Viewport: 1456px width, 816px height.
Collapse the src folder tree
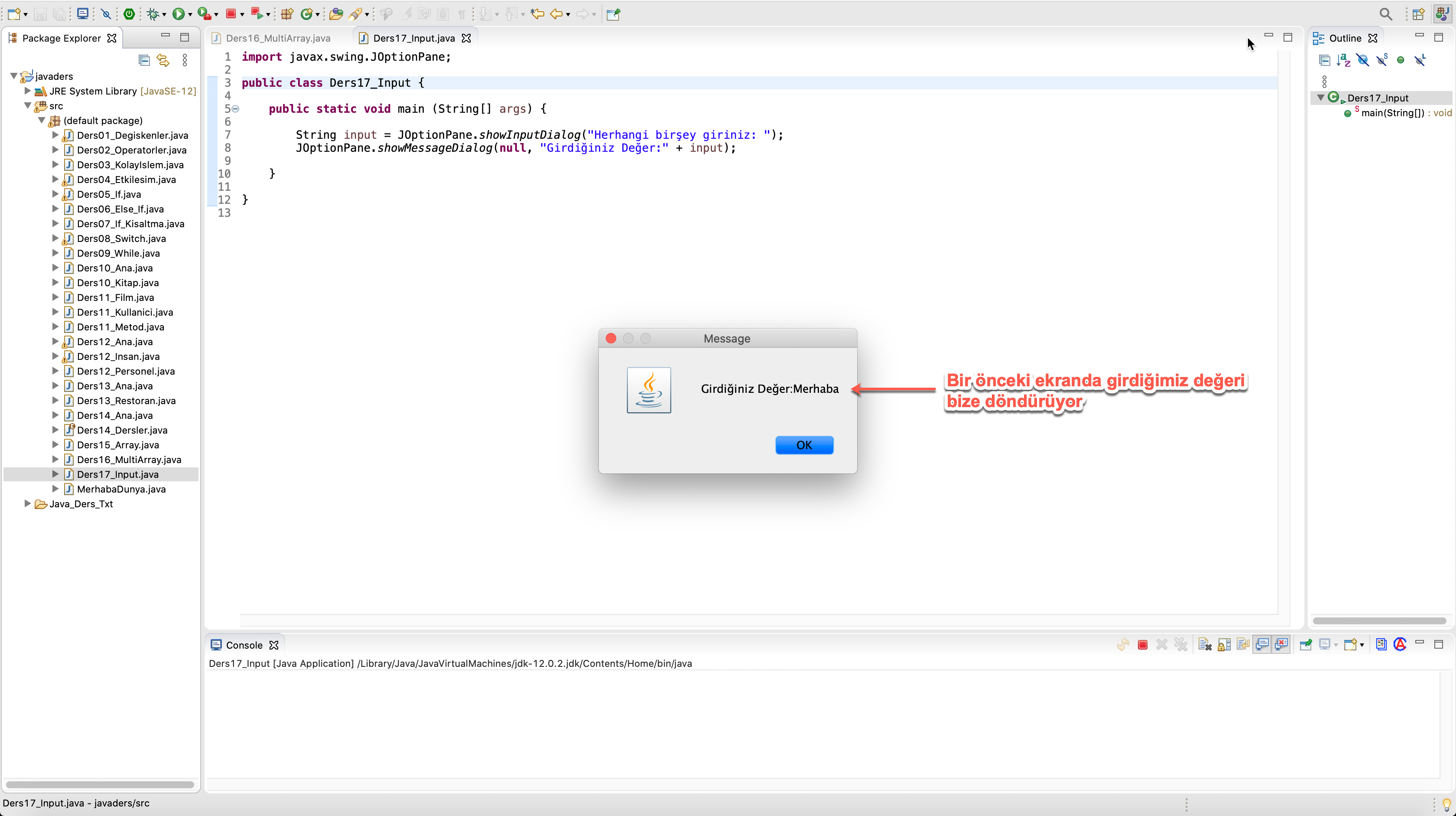[27, 106]
